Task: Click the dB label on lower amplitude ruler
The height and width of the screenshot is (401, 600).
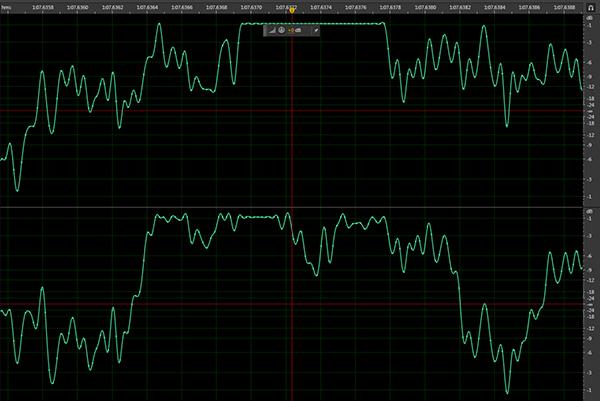Action: tap(590, 212)
